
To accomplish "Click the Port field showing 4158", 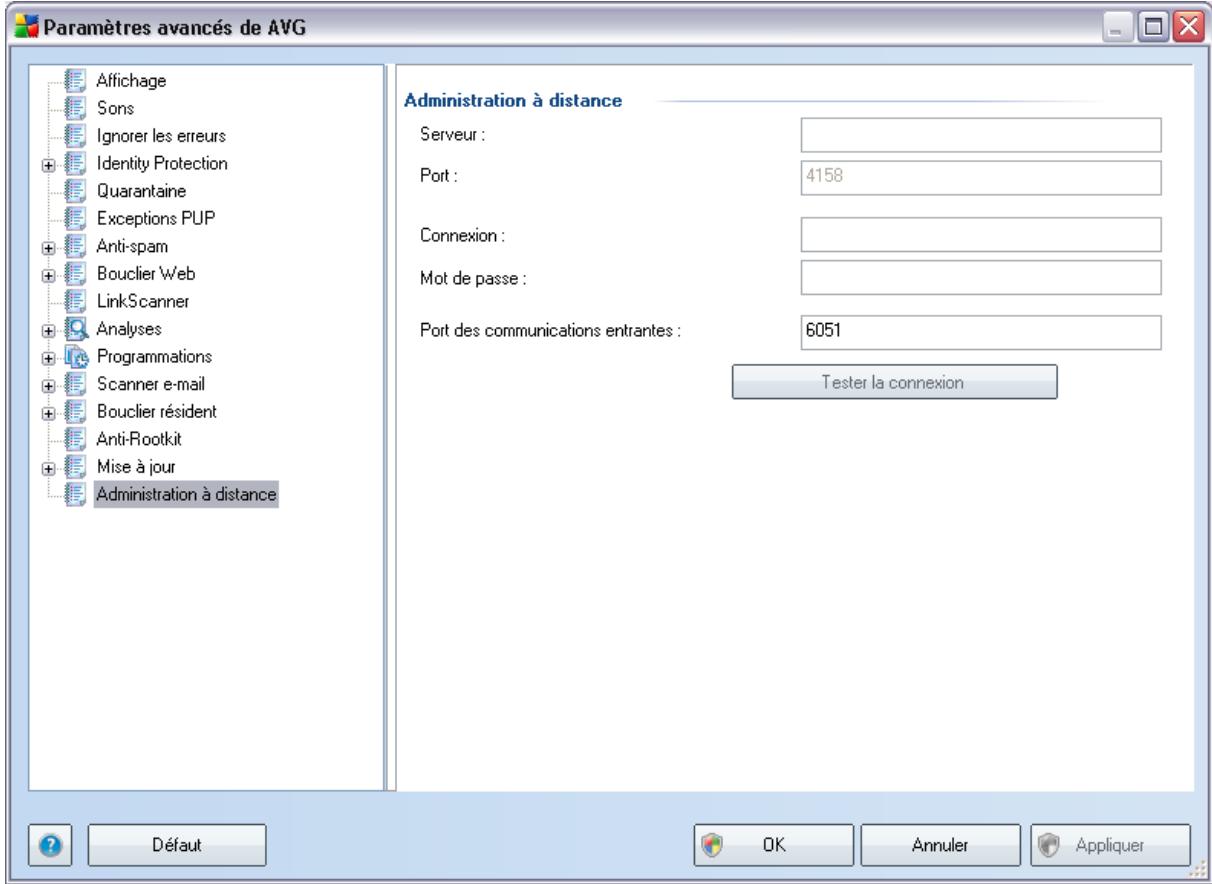I will coord(980,177).
